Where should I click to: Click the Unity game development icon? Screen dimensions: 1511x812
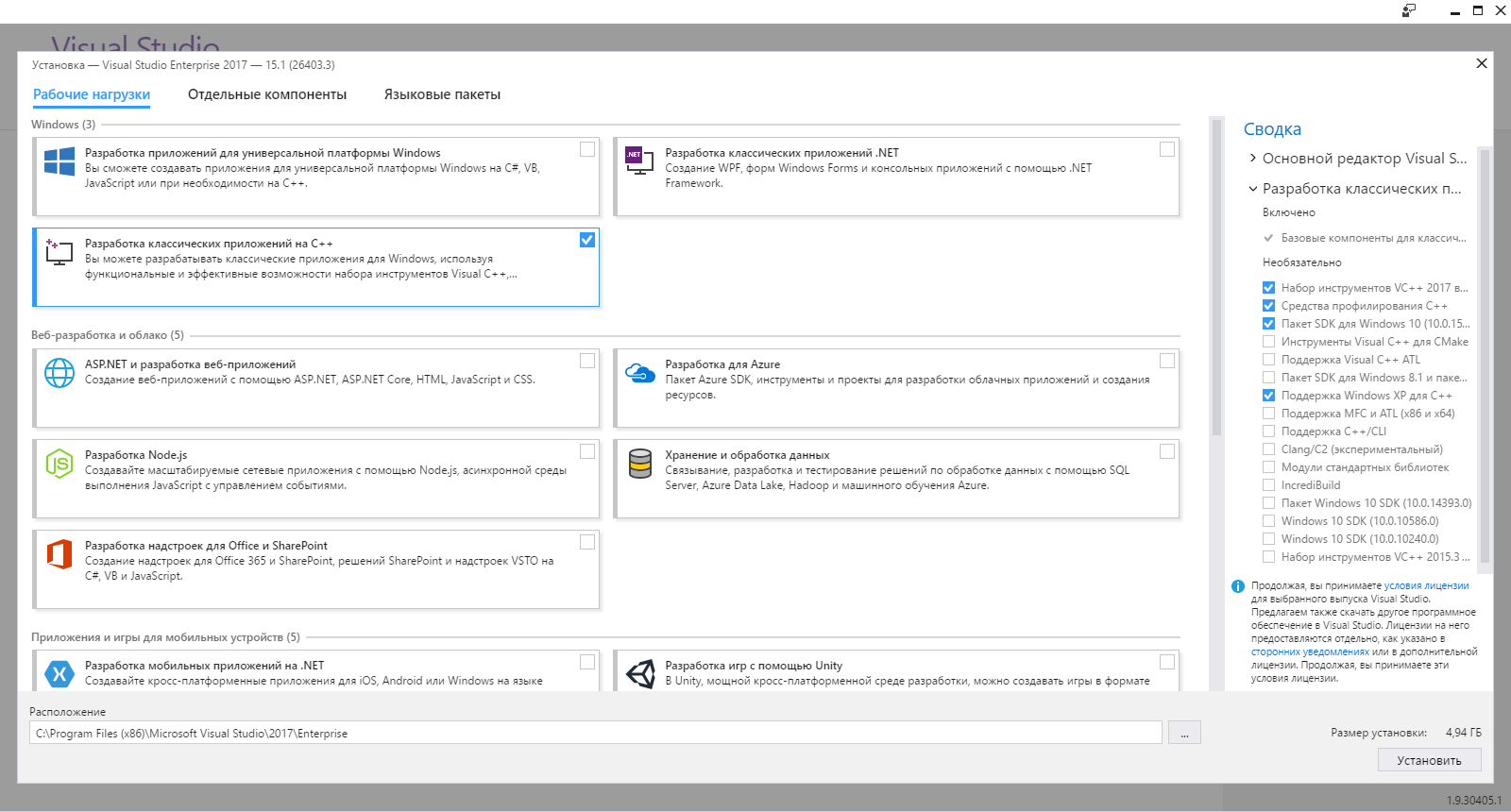(640, 674)
